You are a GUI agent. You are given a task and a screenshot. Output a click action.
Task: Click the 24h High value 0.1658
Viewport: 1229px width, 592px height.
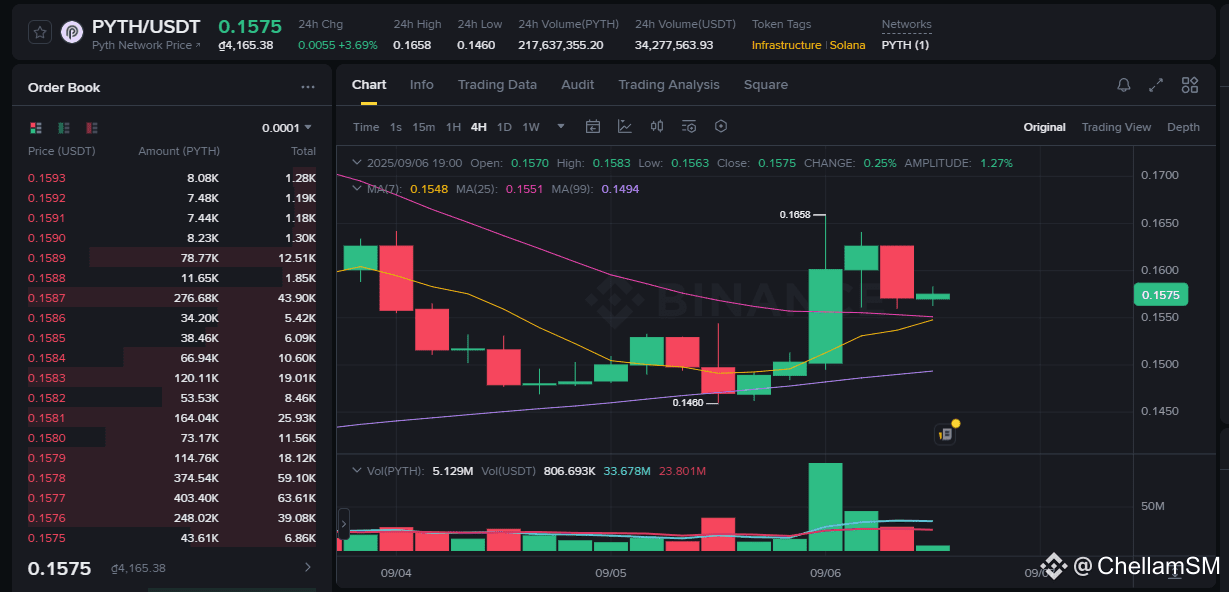click(412, 45)
